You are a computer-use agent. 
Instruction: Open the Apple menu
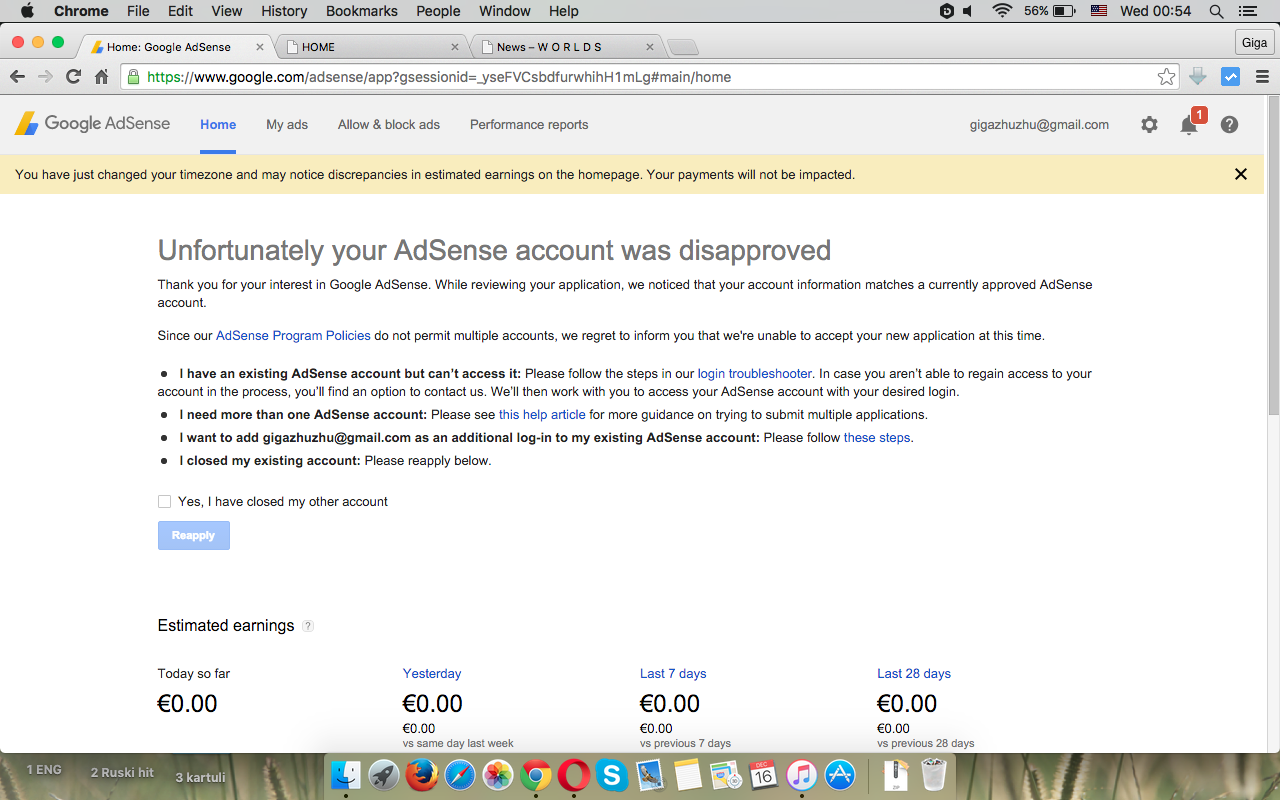26,11
